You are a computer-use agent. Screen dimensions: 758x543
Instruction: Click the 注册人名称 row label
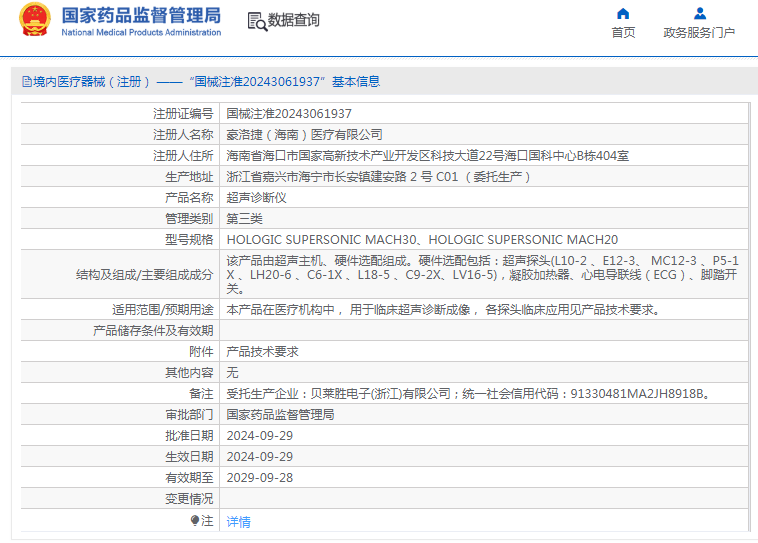point(183,134)
